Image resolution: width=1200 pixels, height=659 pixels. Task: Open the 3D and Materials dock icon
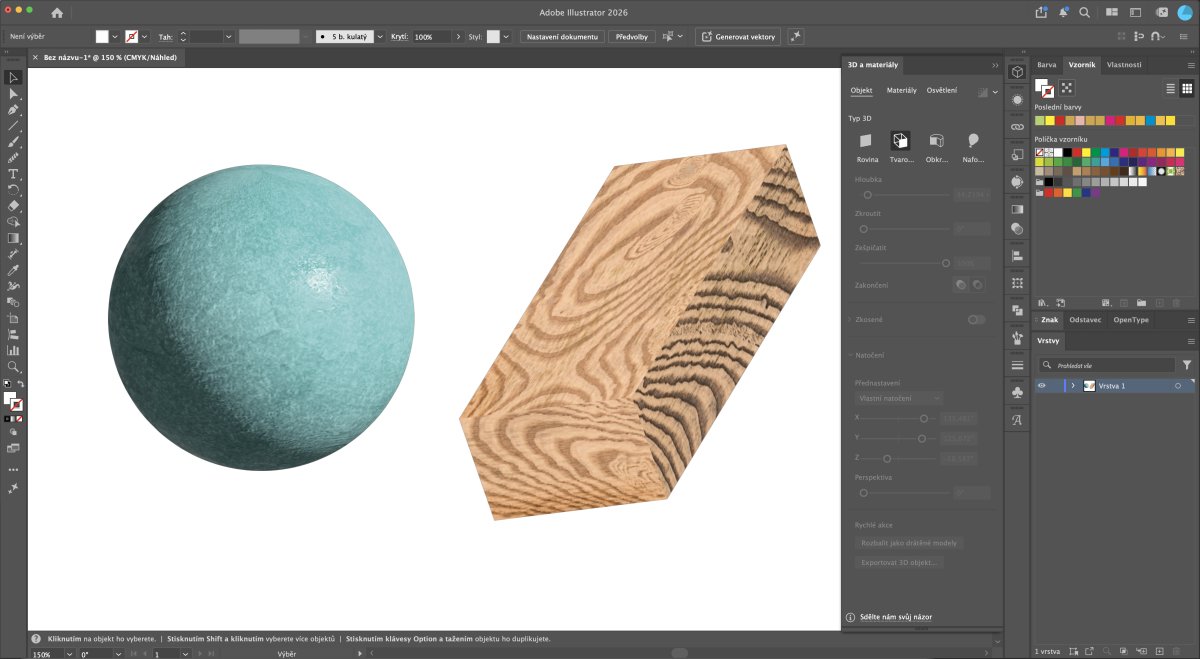pos(1017,72)
